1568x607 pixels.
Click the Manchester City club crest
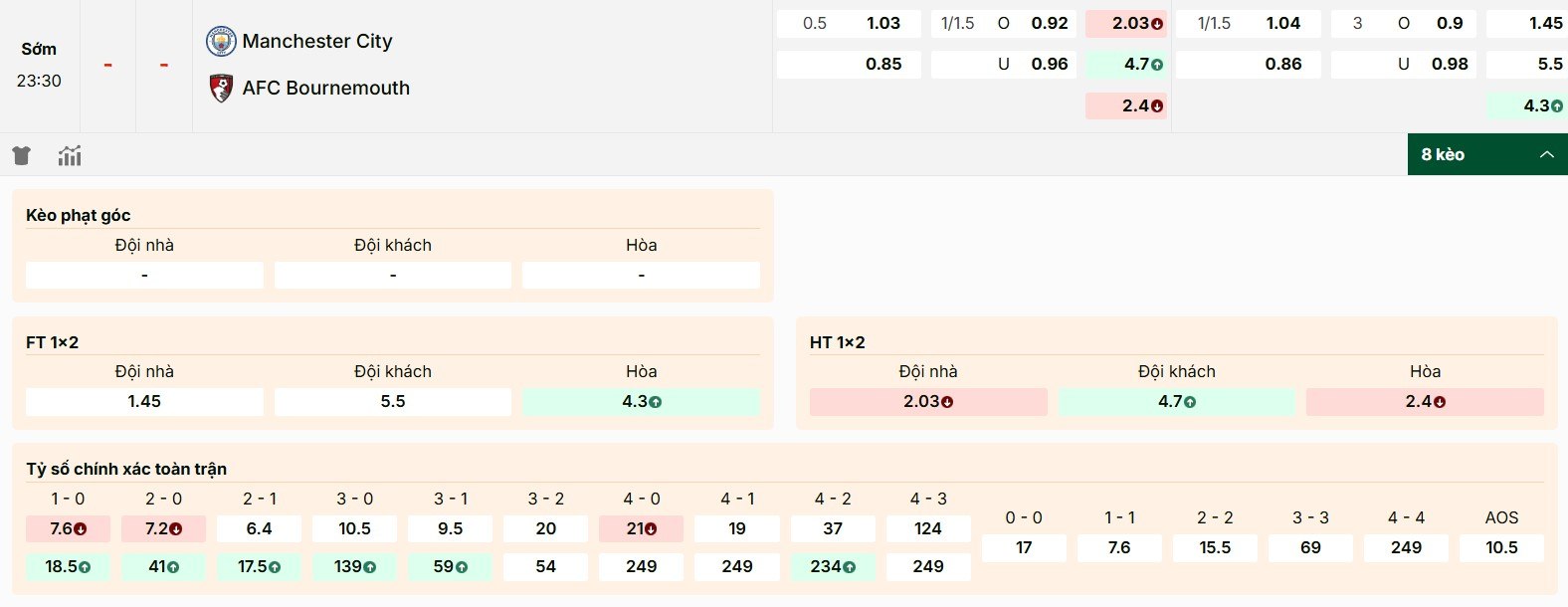(220, 42)
